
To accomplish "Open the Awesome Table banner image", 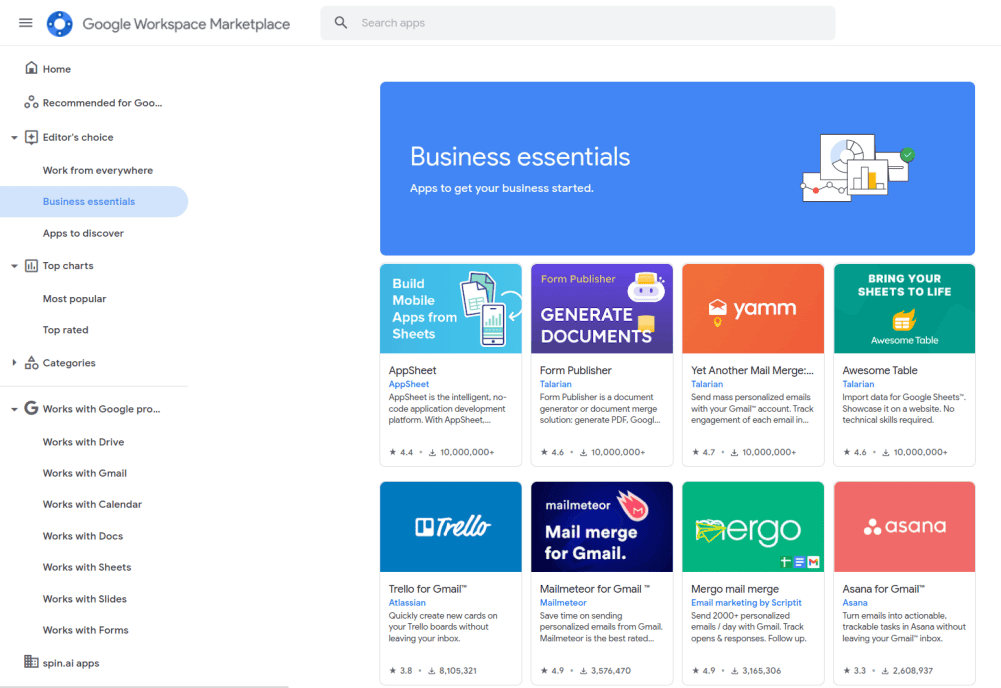I will [x=905, y=309].
